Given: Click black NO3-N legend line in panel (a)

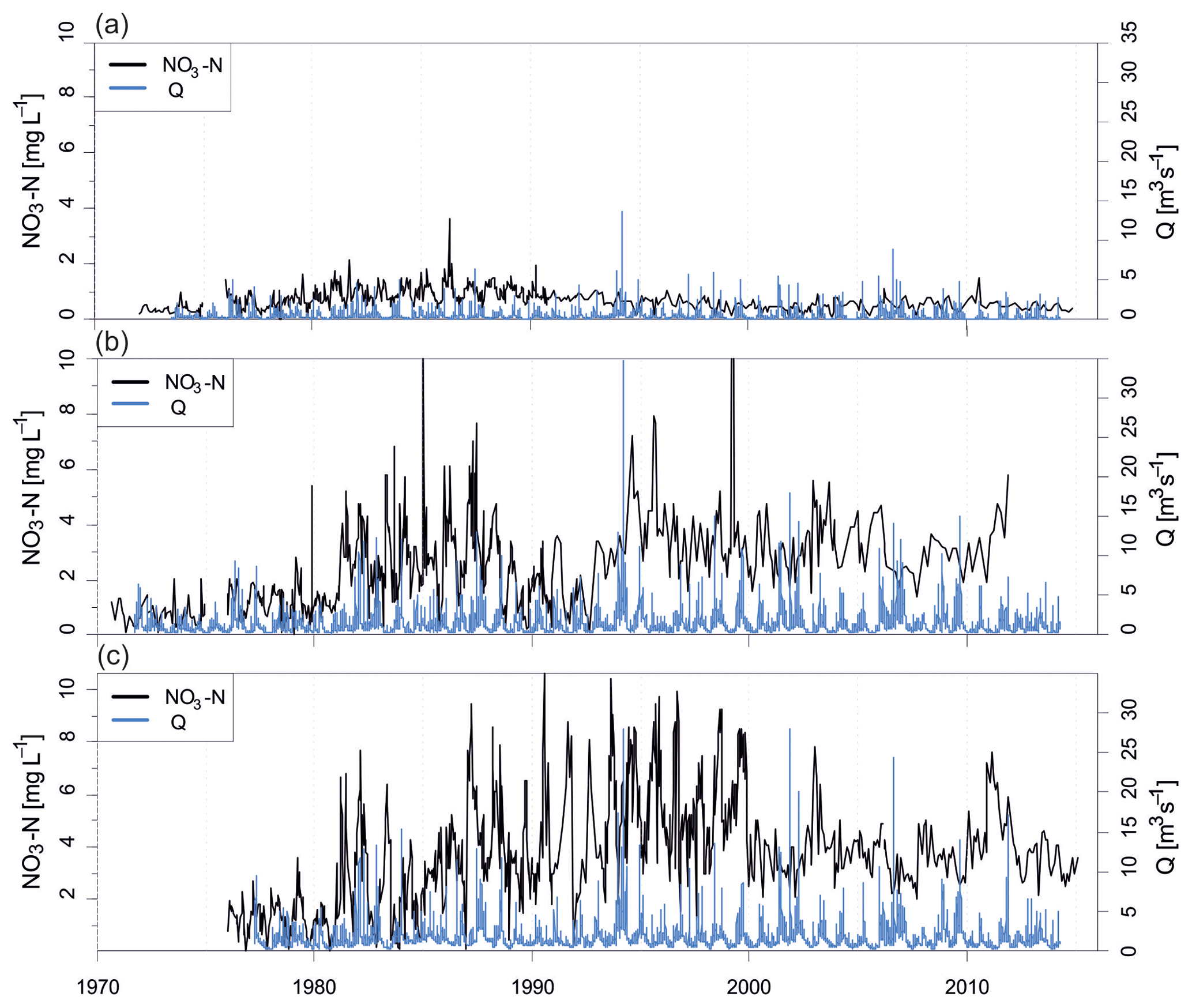Looking at the screenshot, I should pyautogui.click(x=129, y=65).
